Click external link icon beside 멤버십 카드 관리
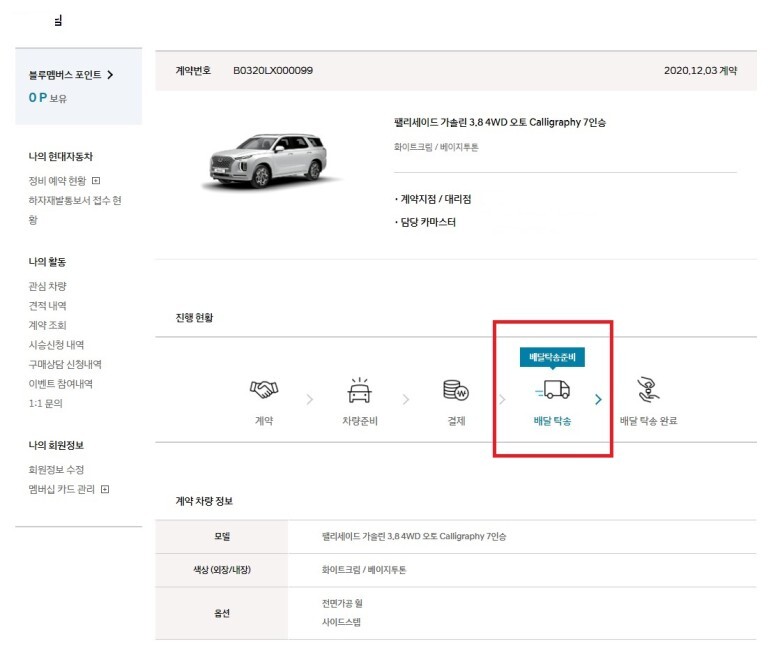Viewport: 773px width, 655px height. pos(105,489)
